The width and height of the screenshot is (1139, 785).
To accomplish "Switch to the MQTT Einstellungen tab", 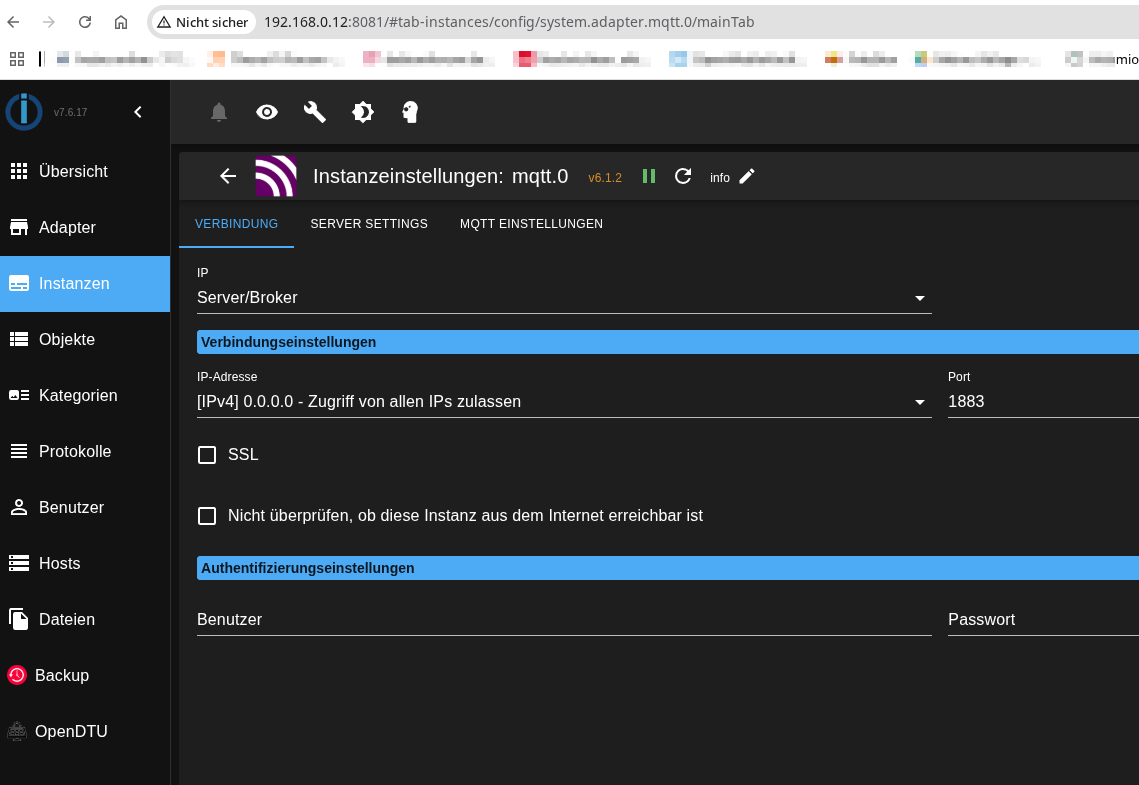I will tap(531, 224).
